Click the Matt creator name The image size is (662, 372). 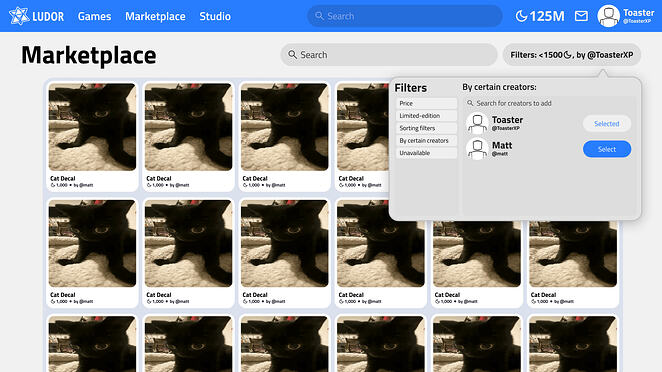502,145
